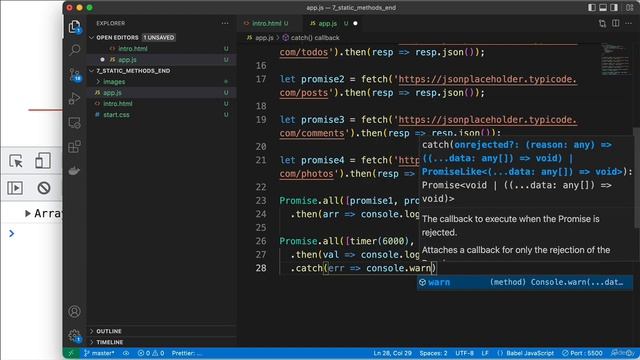Click open changes icon in editor toolbar
The width and height of the screenshot is (640, 360).
[602, 23]
